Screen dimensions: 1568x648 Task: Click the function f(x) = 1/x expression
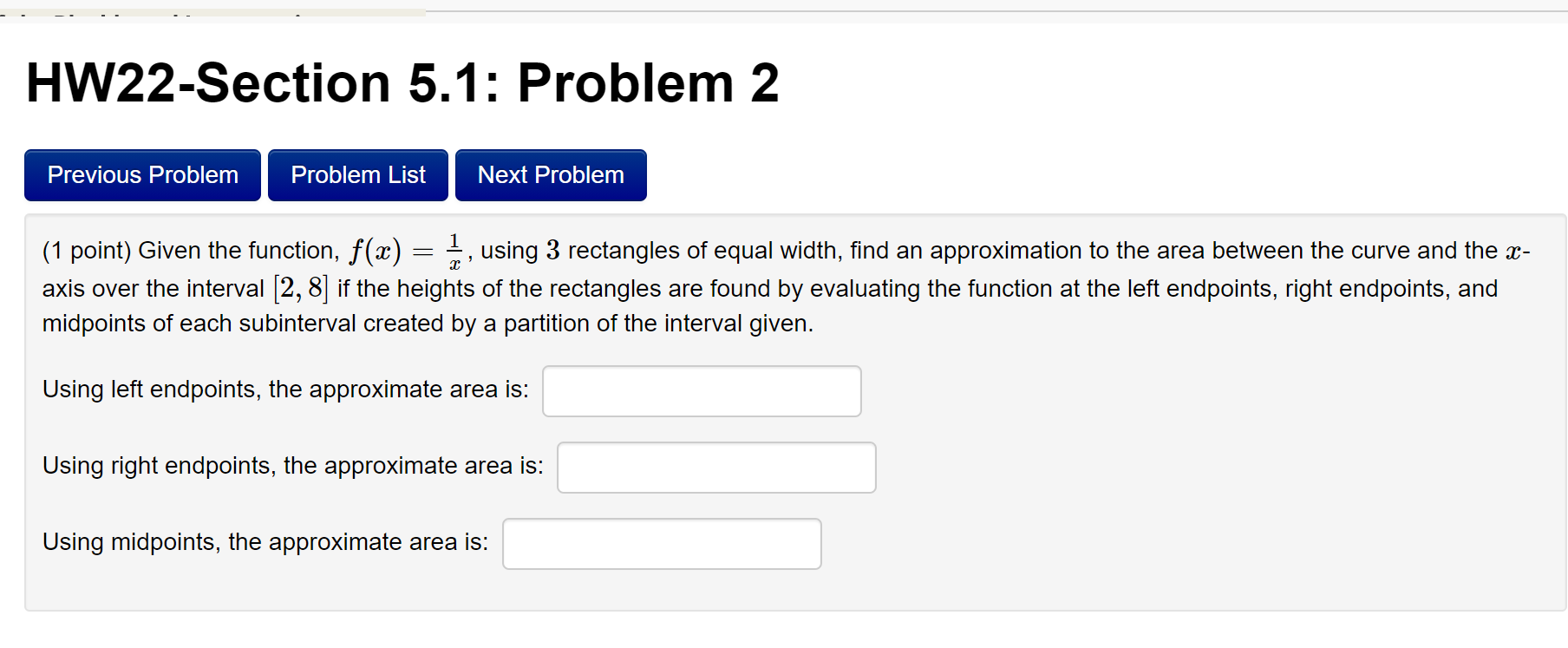405,252
